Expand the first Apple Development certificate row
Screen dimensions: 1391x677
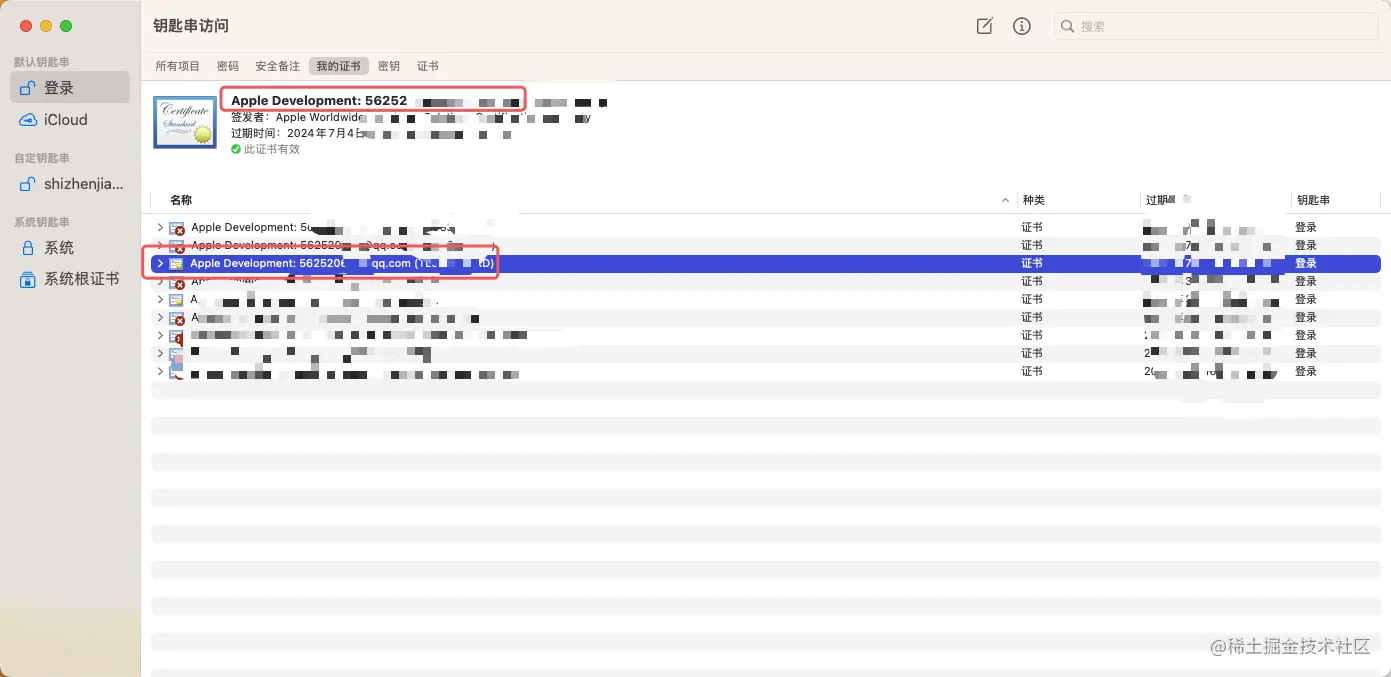(160, 227)
